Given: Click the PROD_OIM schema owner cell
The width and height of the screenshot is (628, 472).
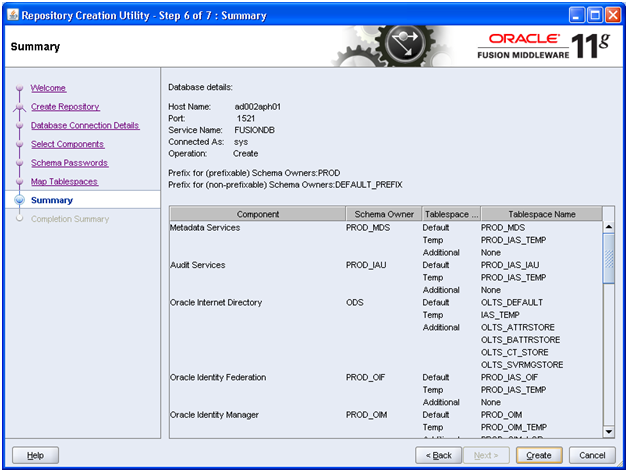Looking at the screenshot, I should pos(366,415).
